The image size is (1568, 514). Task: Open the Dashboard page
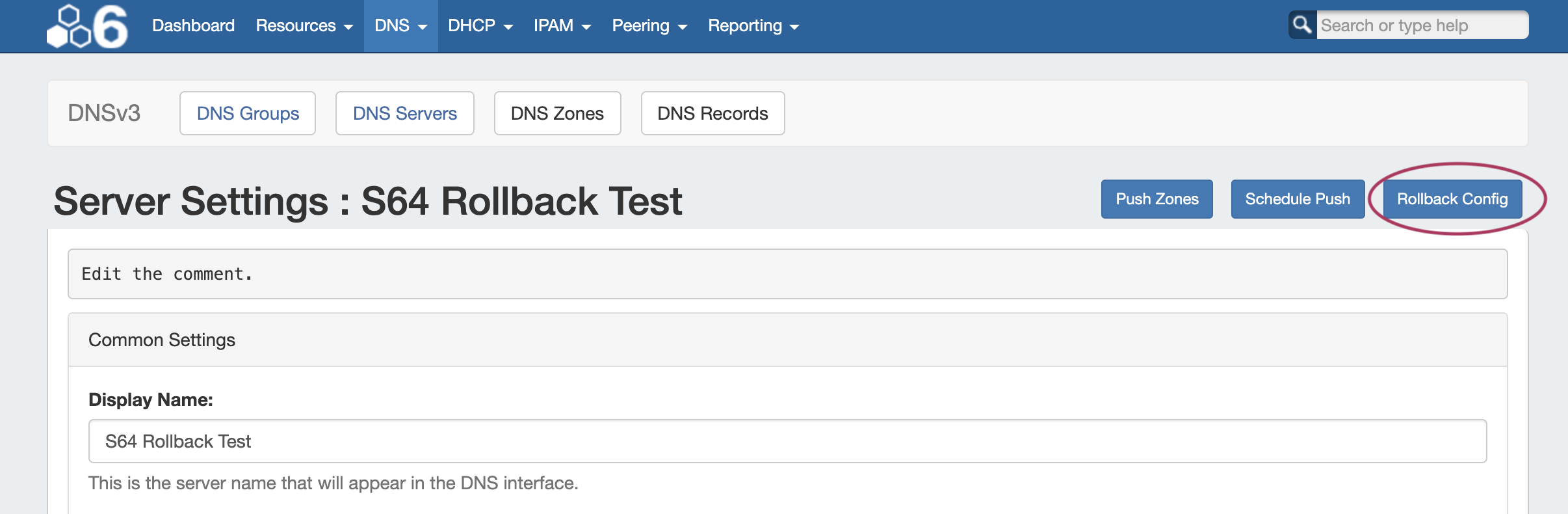click(193, 26)
